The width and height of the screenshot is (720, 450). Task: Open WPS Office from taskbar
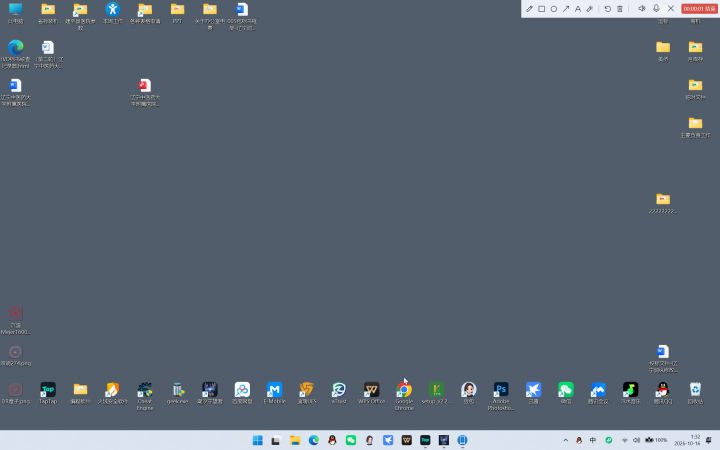pyautogui.click(x=406, y=440)
